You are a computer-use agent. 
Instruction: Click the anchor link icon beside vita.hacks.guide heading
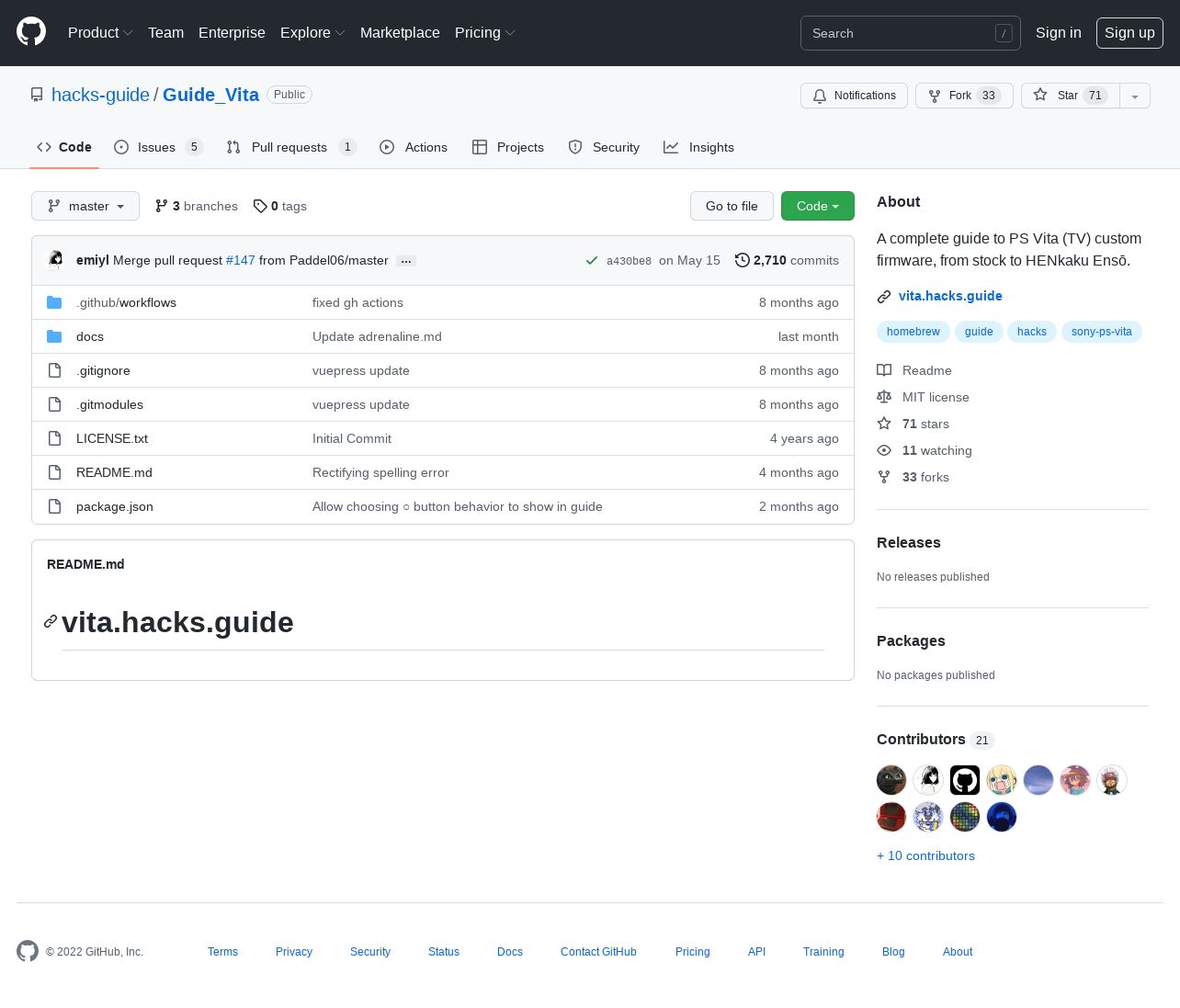tap(51, 622)
